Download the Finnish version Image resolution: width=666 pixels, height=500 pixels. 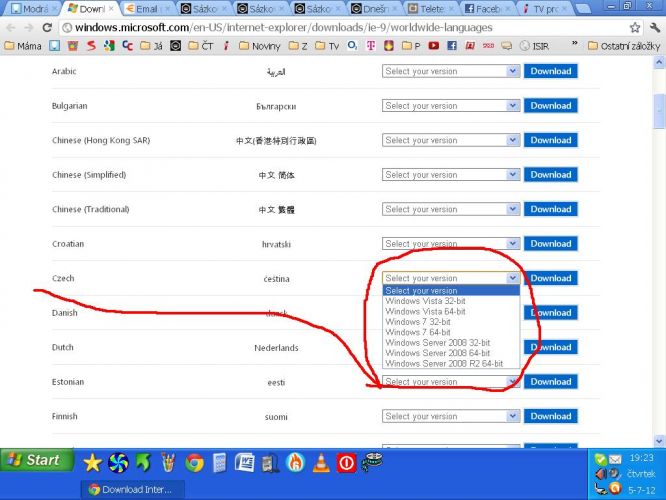coord(550,416)
